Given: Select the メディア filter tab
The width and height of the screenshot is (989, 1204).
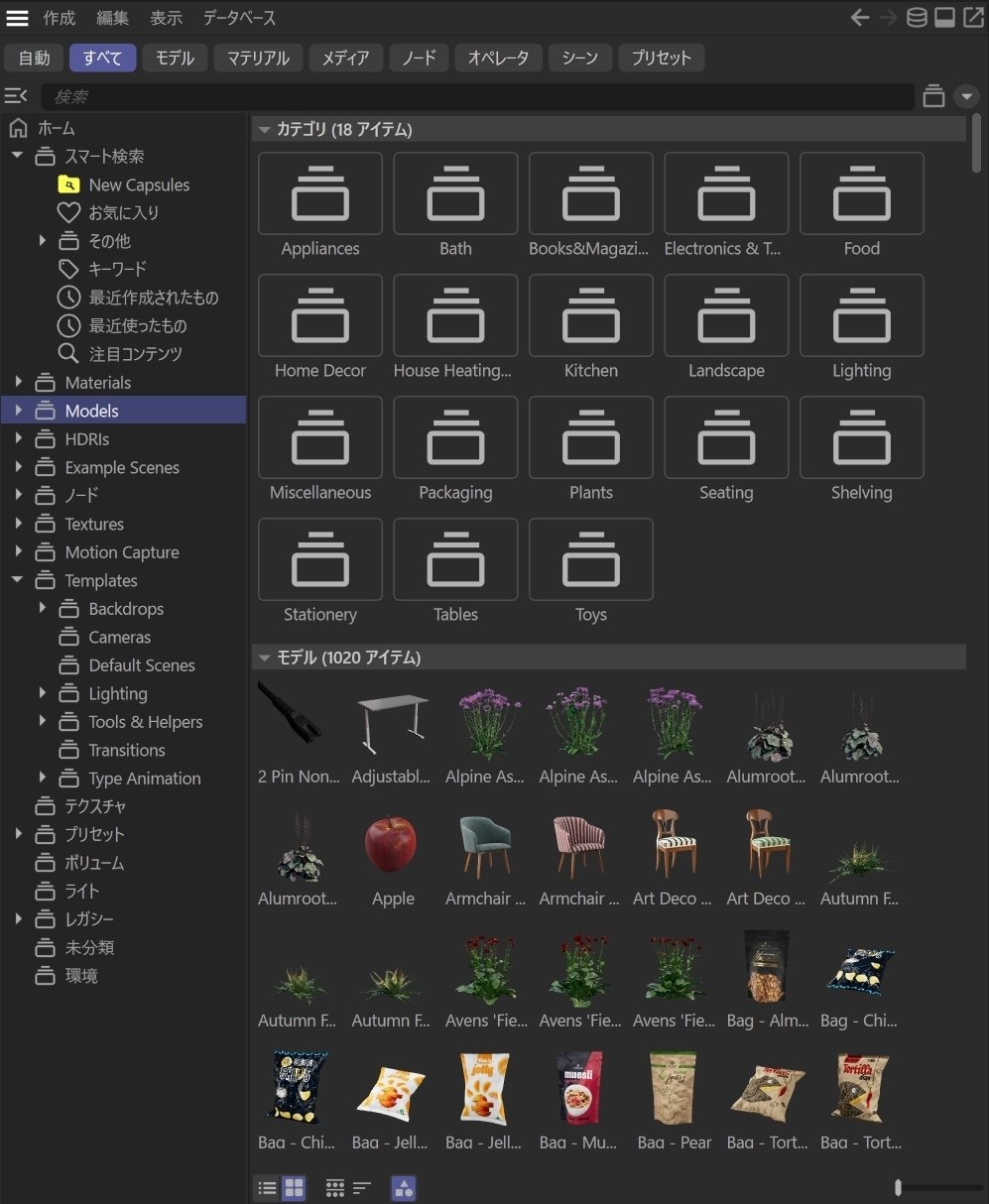Looking at the screenshot, I should click(345, 58).
